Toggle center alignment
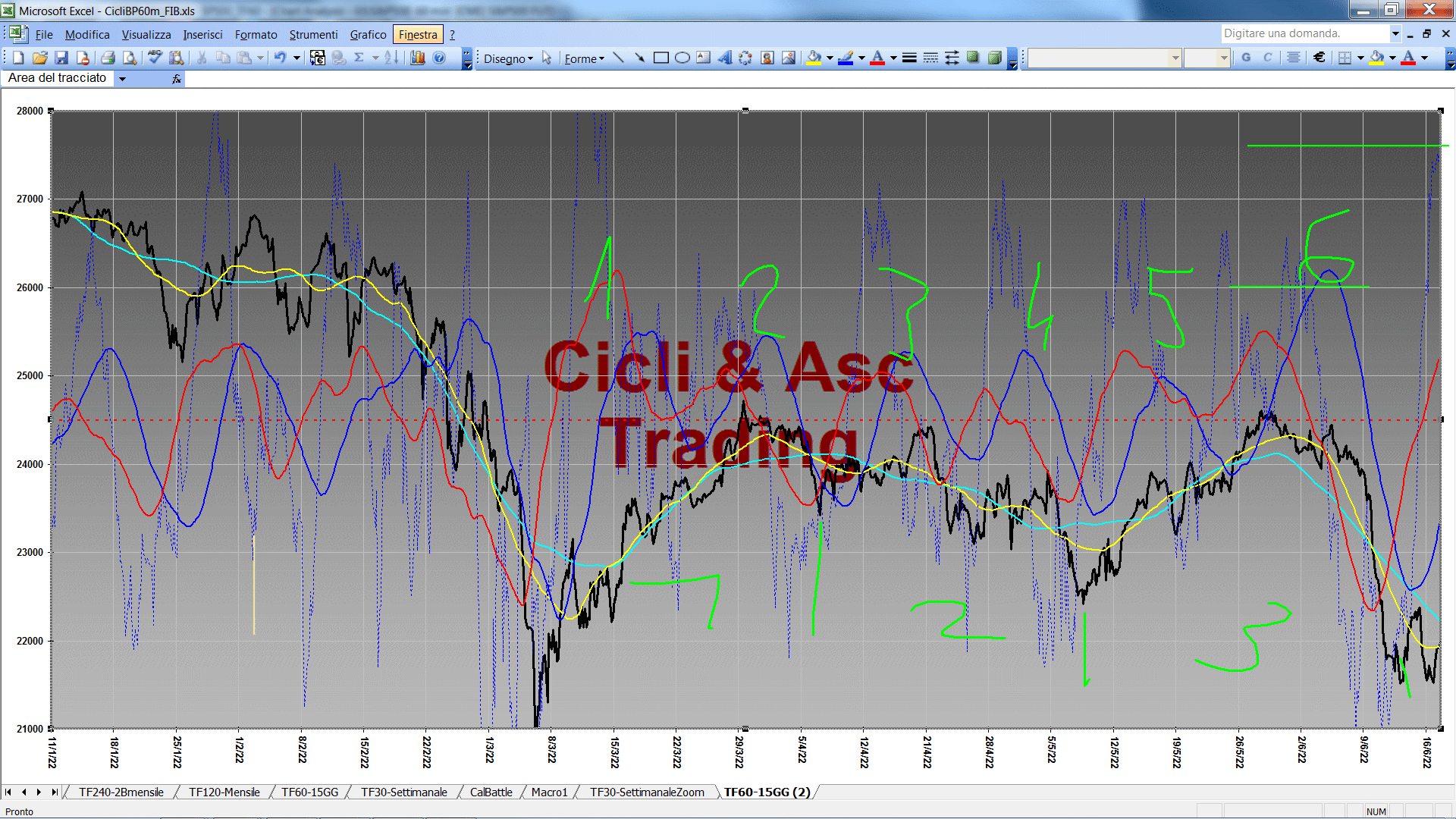This screenshot has width=1456, height=819. pyautogui.click(x=1294, y=58)
